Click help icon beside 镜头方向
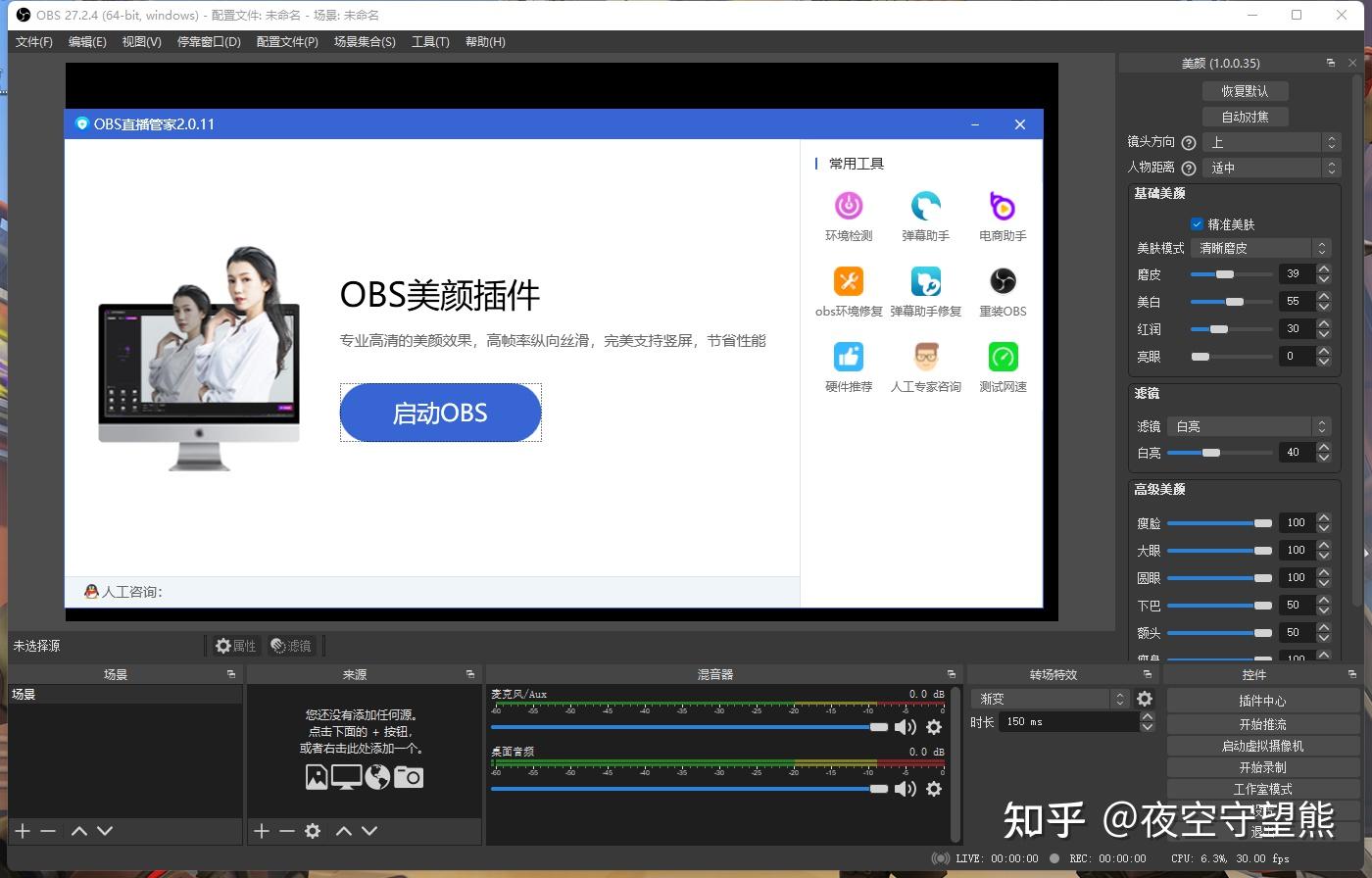 click(1189, 142)
